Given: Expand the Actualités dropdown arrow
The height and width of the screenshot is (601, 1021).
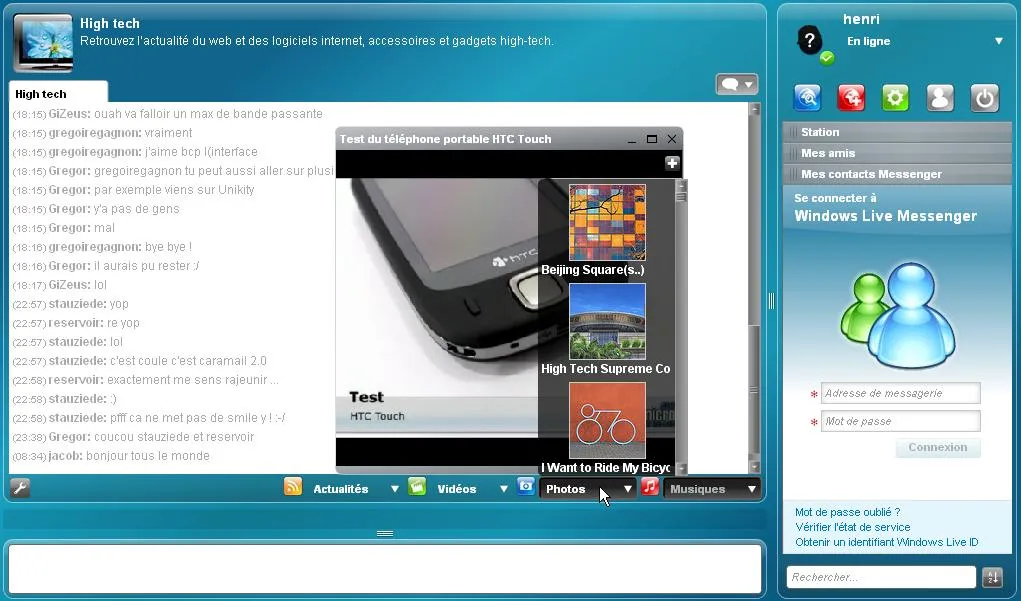Looking at the screenshot, I should pyautogui.click(x=395, y=489).
